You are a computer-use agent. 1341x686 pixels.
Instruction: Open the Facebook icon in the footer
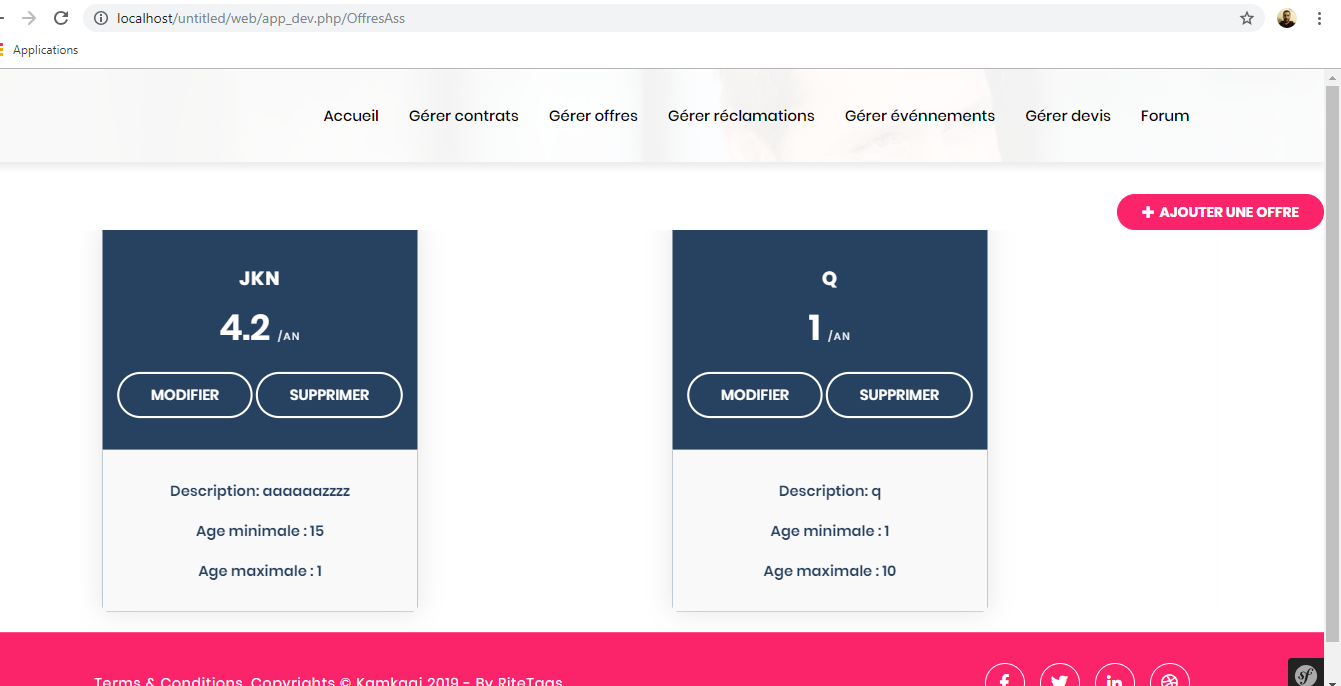click(x=1004, y=676)
